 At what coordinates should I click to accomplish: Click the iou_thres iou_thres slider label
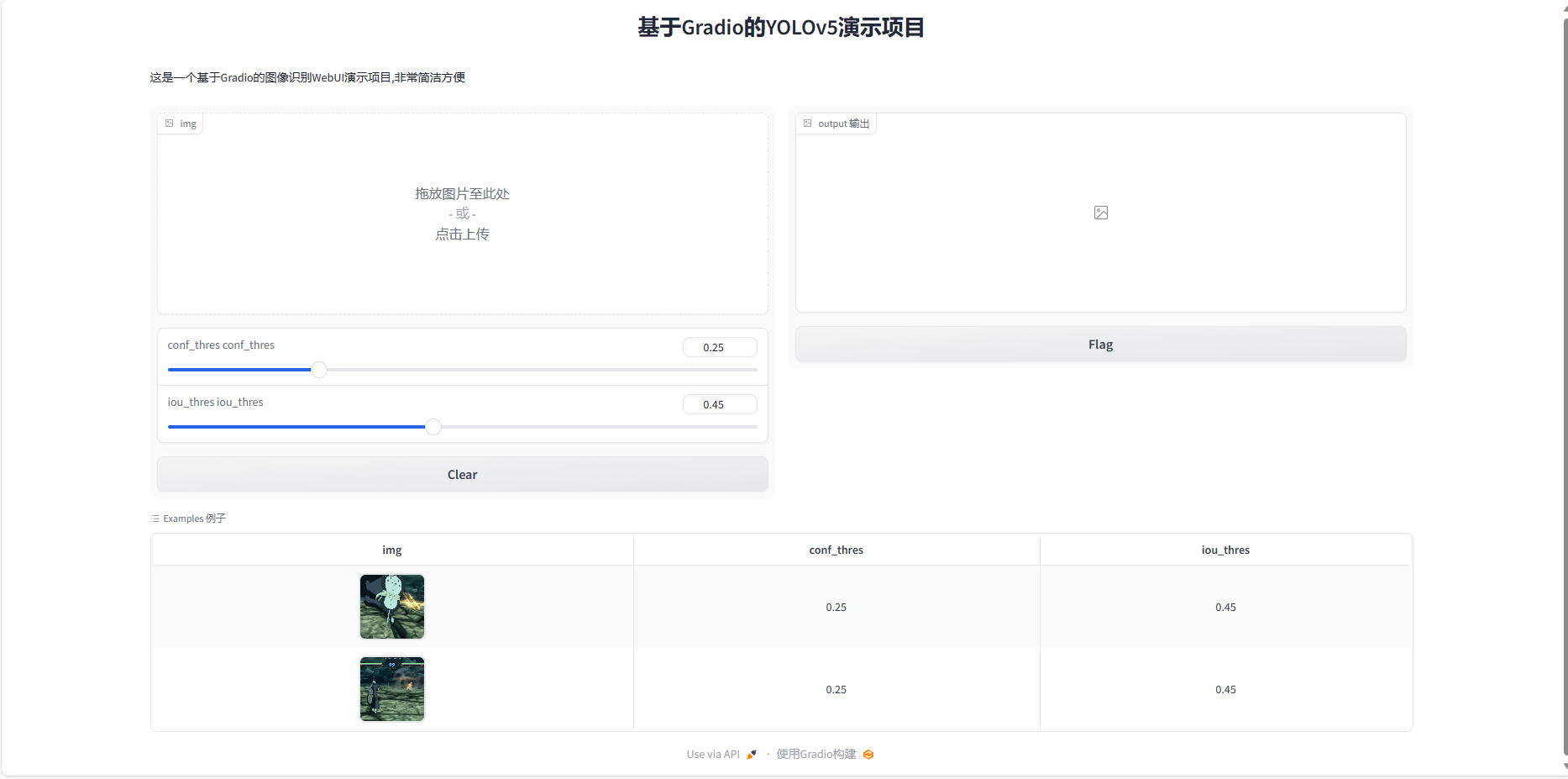(215, 403)
